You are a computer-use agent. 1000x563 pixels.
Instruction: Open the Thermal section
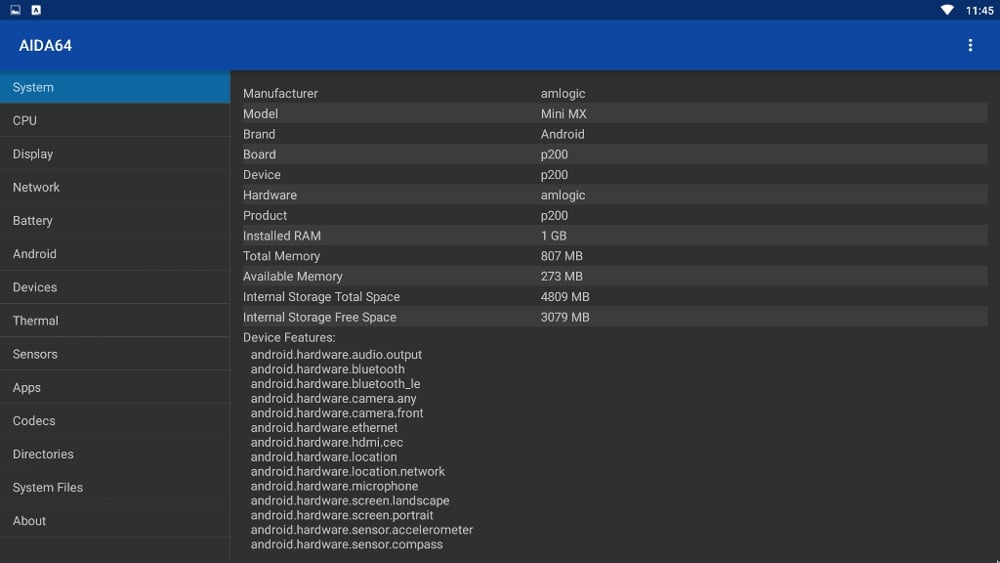(x=115, y=321)
